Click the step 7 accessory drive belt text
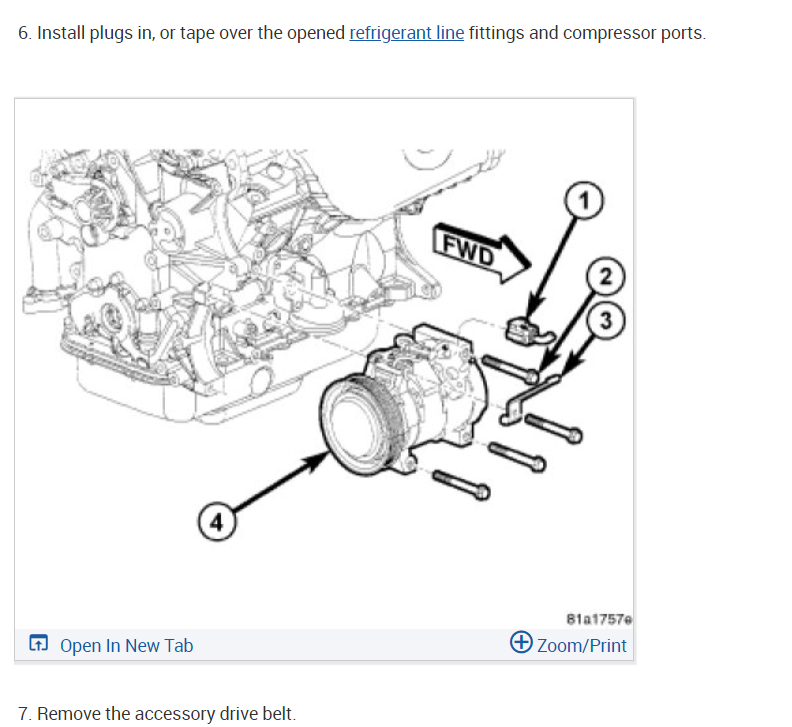The height and width of the screenshot is (727, 792). pyautogui.click(x=157, y=713)
